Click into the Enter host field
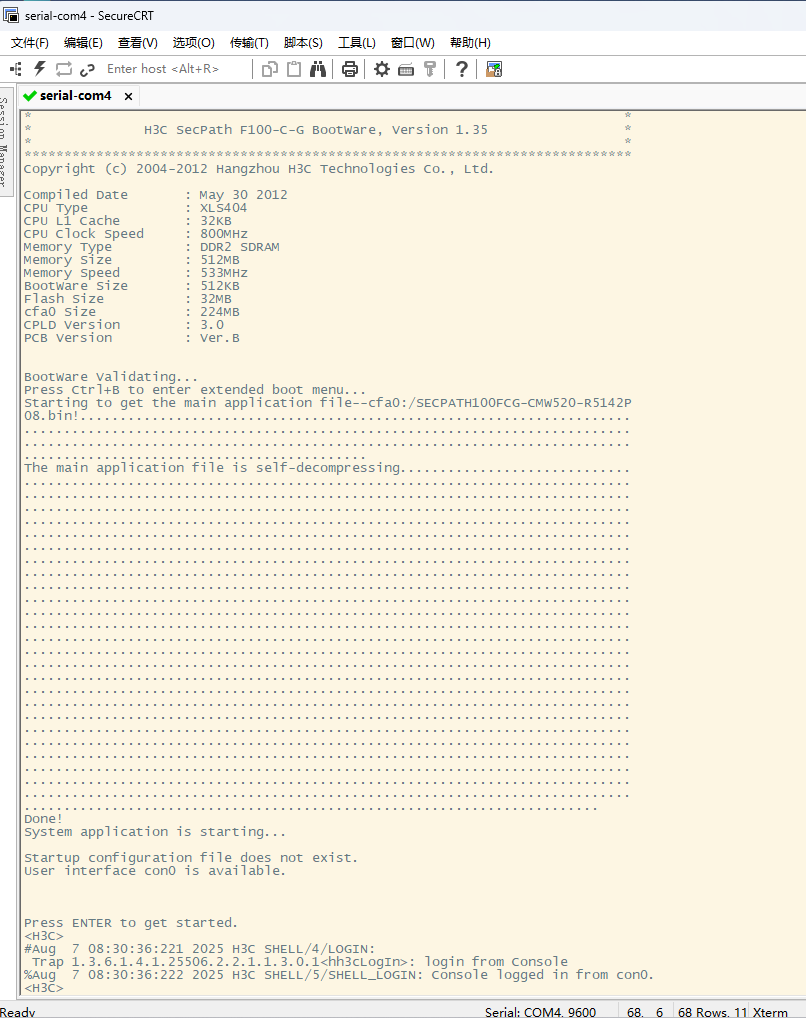 [x=175, y=69]
